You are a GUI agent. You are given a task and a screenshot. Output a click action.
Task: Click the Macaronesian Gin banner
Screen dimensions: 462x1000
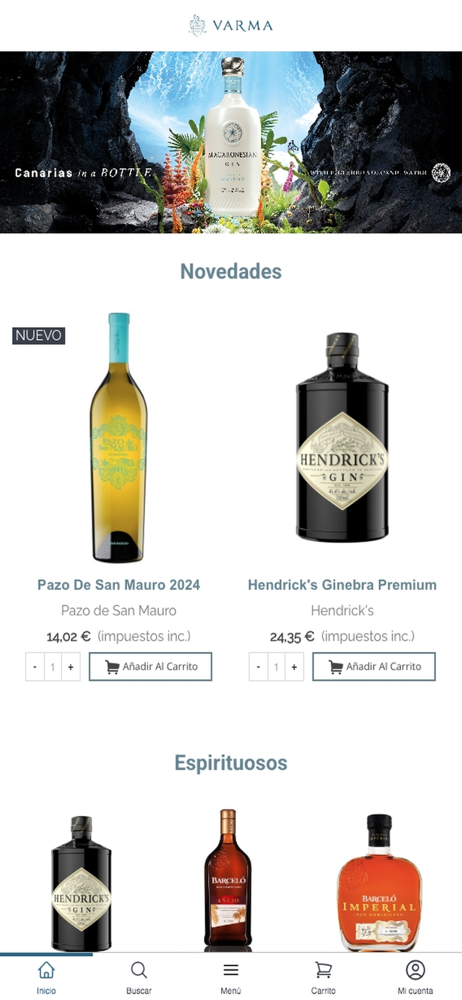pos(231,142)
